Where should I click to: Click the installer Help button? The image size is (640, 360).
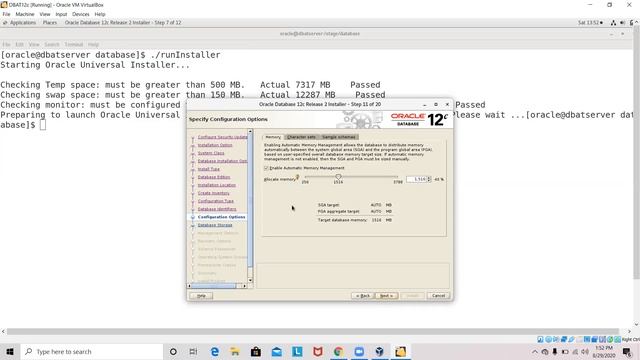201,296
